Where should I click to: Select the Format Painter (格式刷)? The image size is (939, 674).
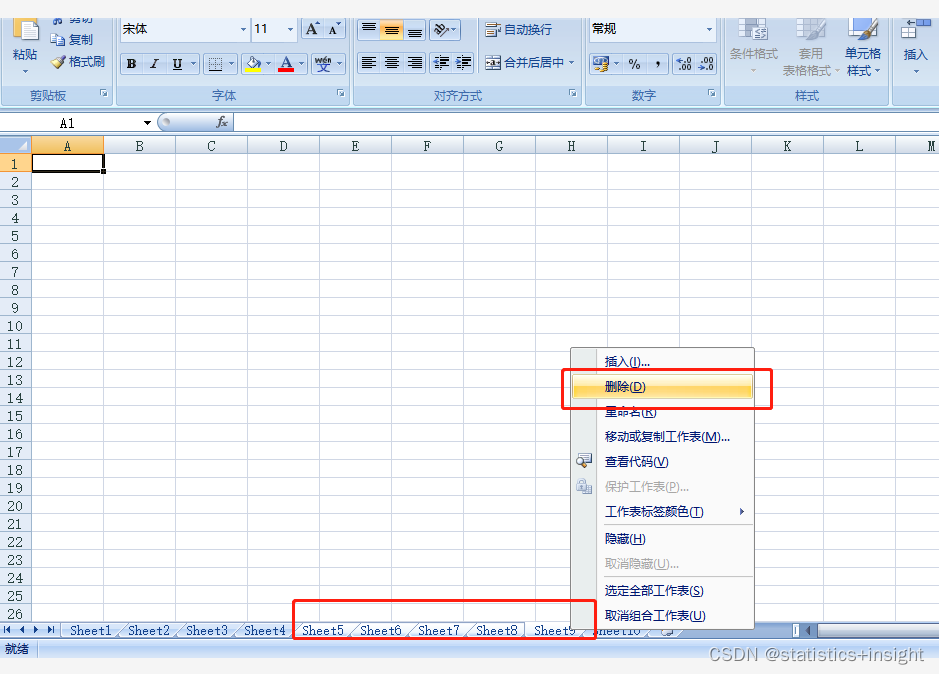78,61
